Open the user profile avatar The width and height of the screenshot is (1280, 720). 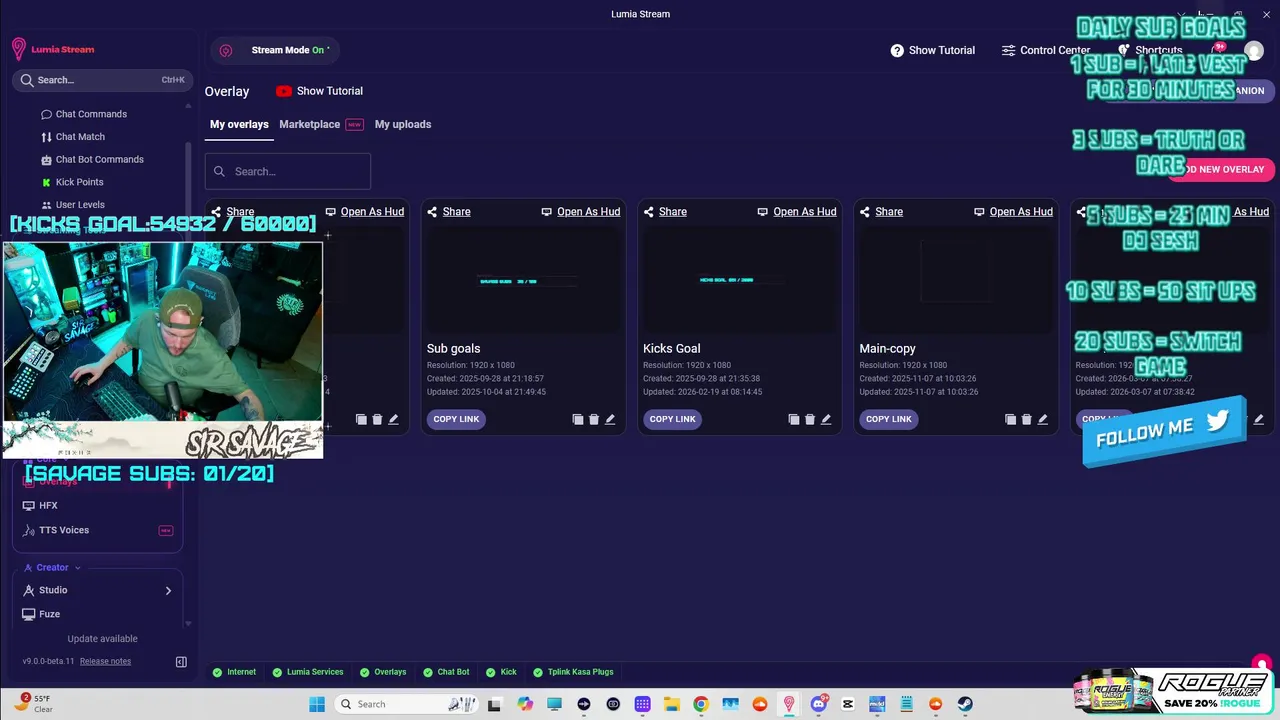[1253, 50]
